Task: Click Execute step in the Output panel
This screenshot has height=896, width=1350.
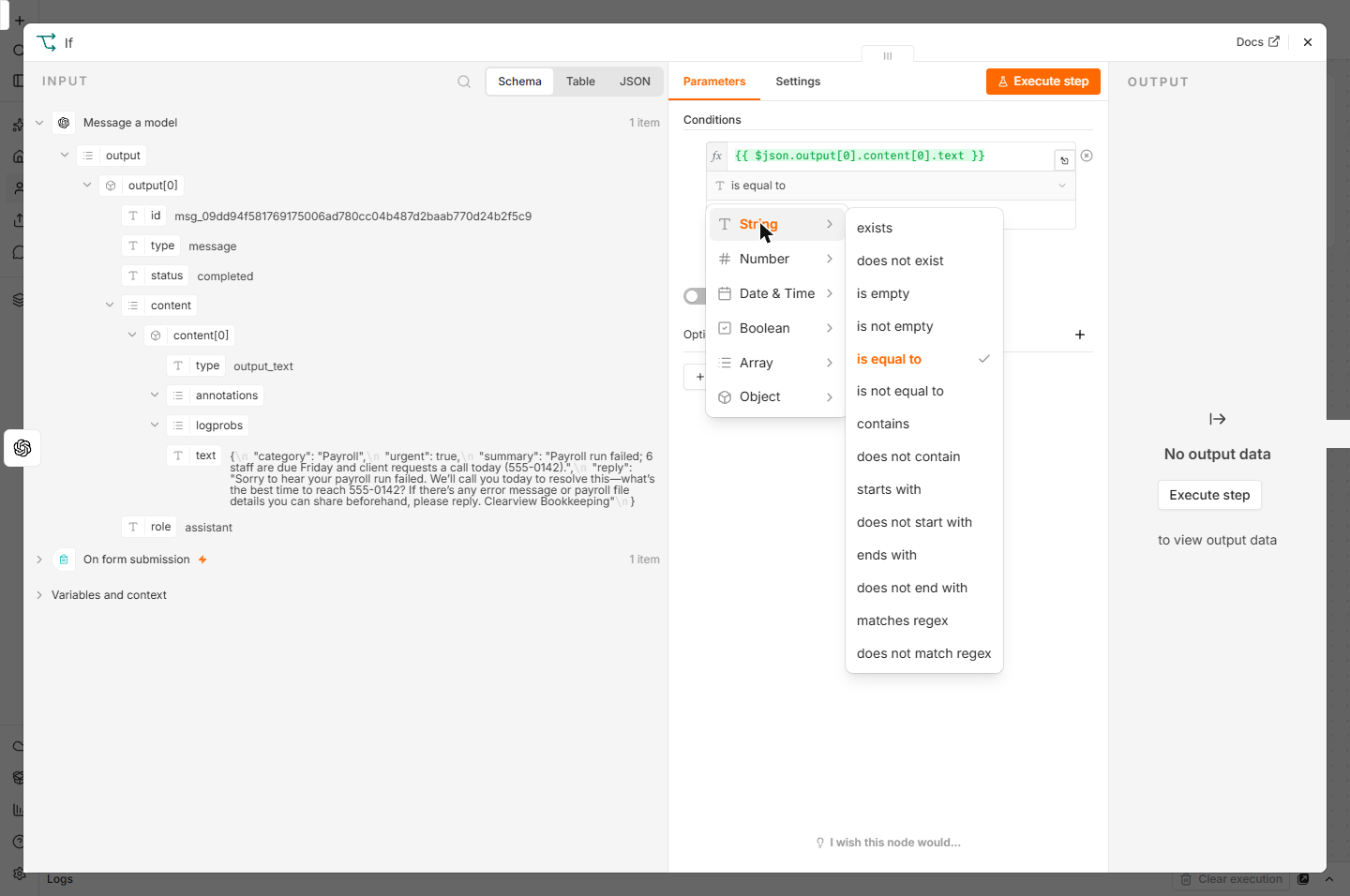Action: 1209,495
